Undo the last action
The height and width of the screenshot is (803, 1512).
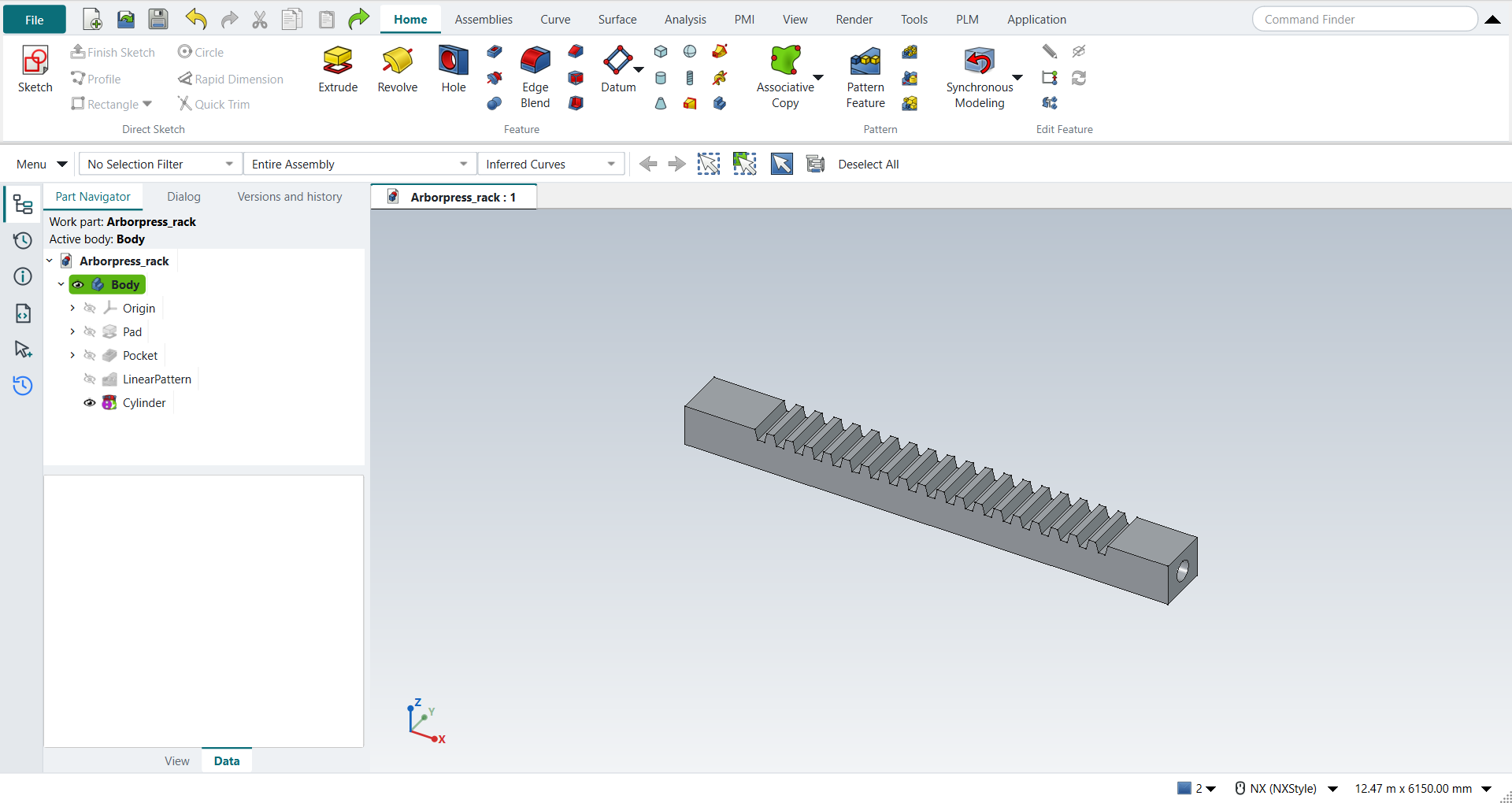click(196, 19)
